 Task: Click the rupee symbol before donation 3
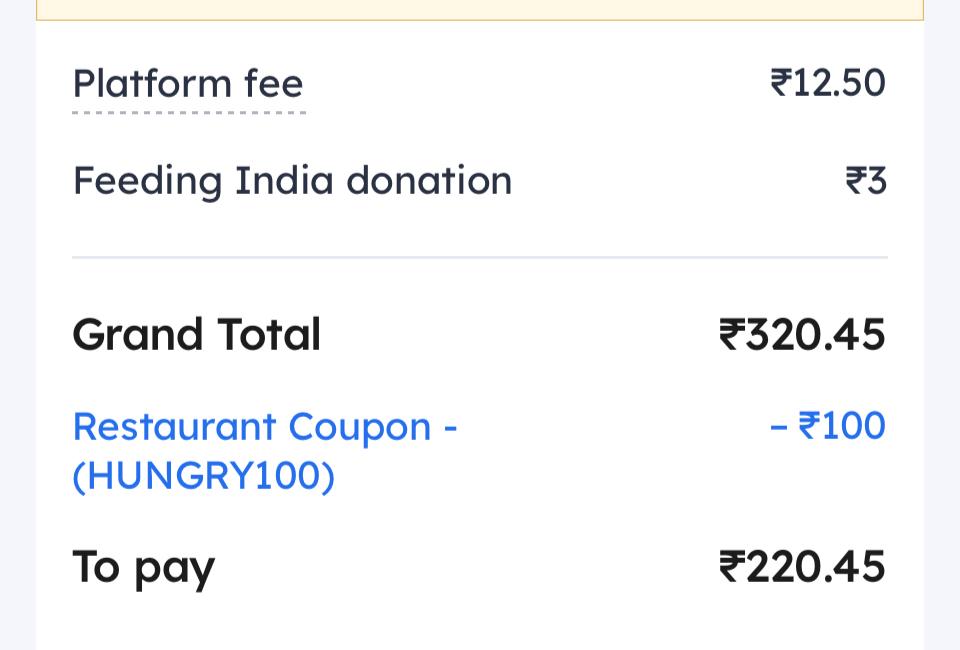[856, 181]
